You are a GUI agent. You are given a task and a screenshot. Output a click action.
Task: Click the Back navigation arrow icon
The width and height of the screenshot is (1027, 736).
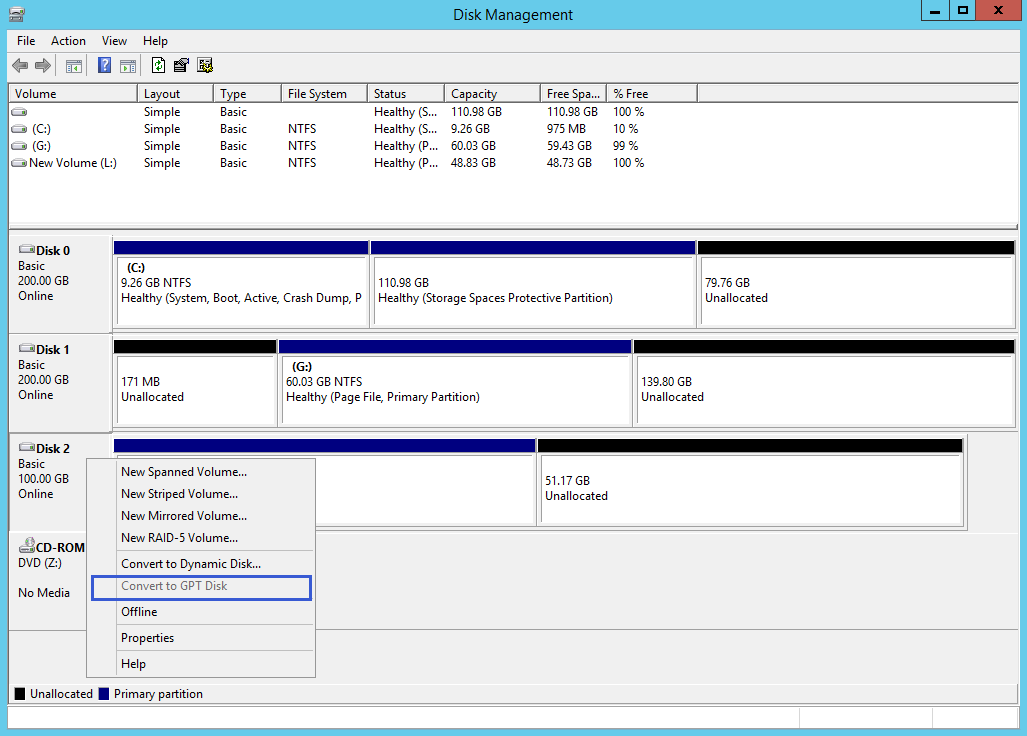click(19, 65)
